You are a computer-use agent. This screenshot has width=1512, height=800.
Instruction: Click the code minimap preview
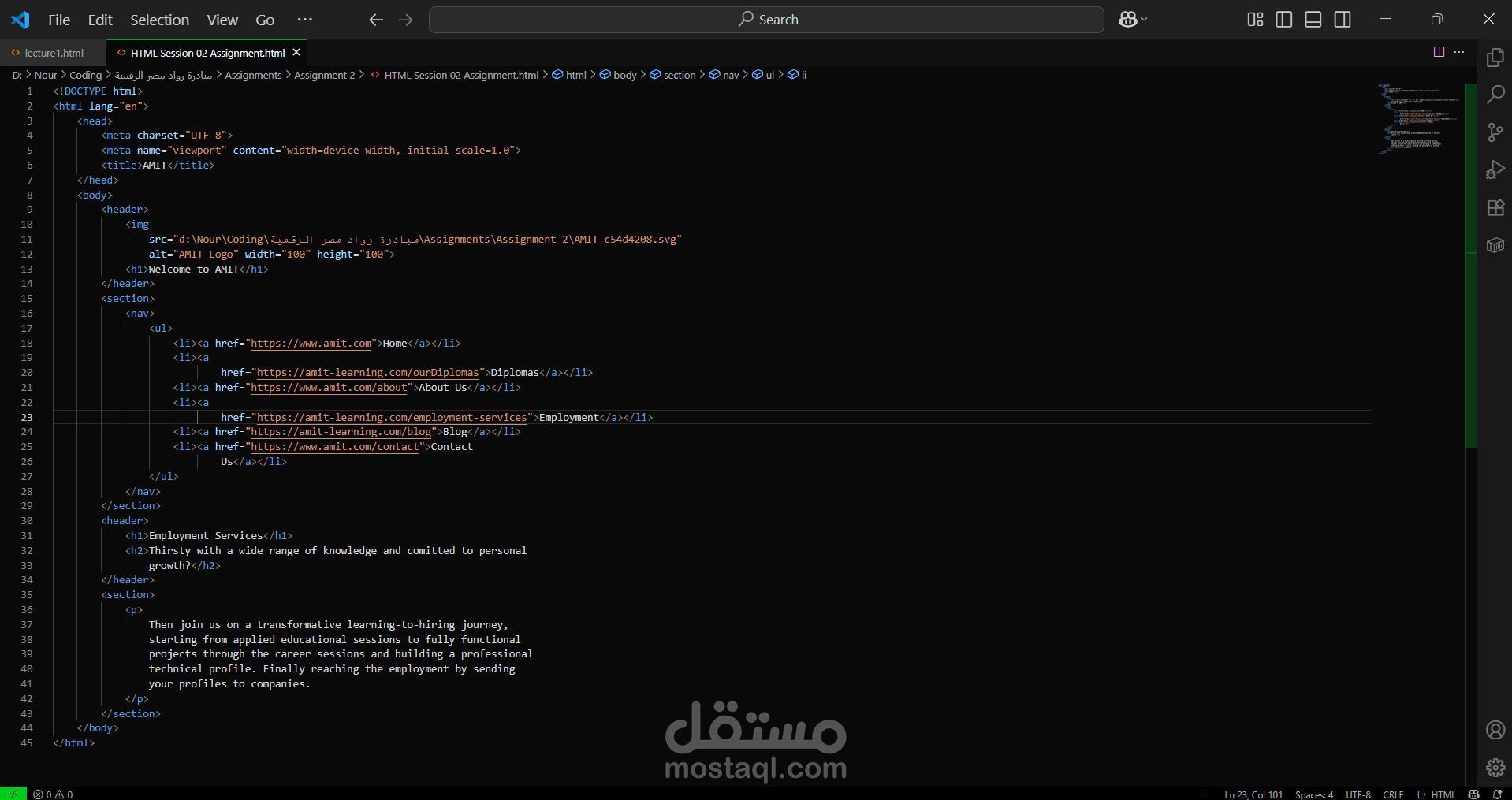(1419, 118)
